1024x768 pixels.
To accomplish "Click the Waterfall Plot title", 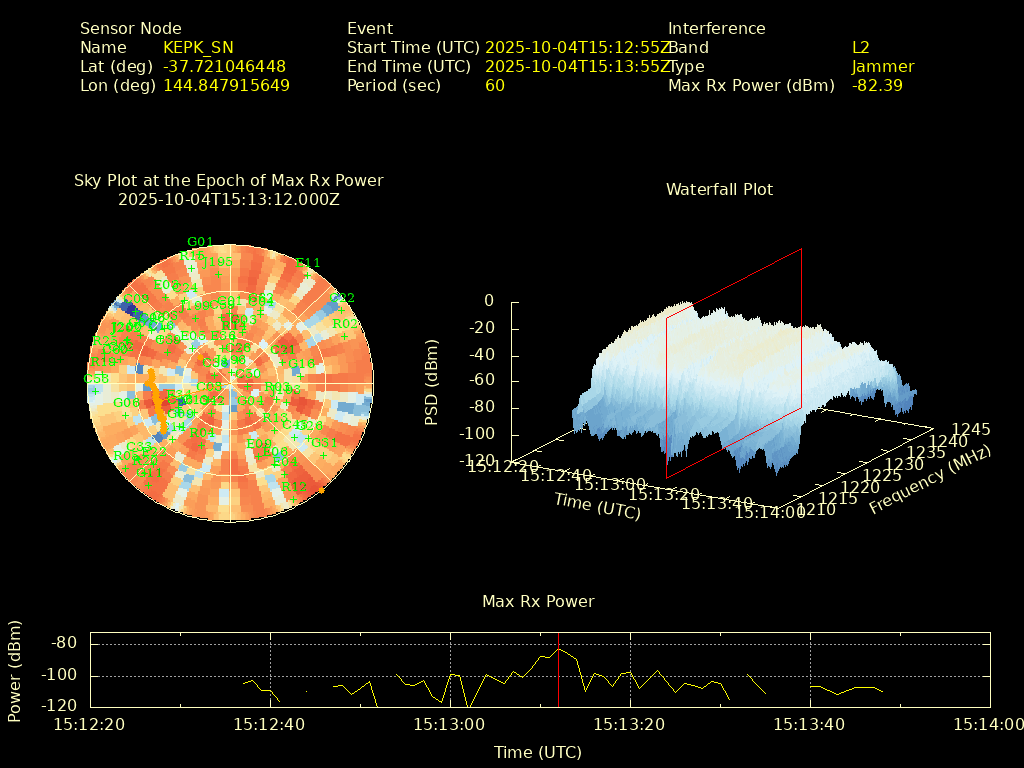I will click(x=719, y=190).
